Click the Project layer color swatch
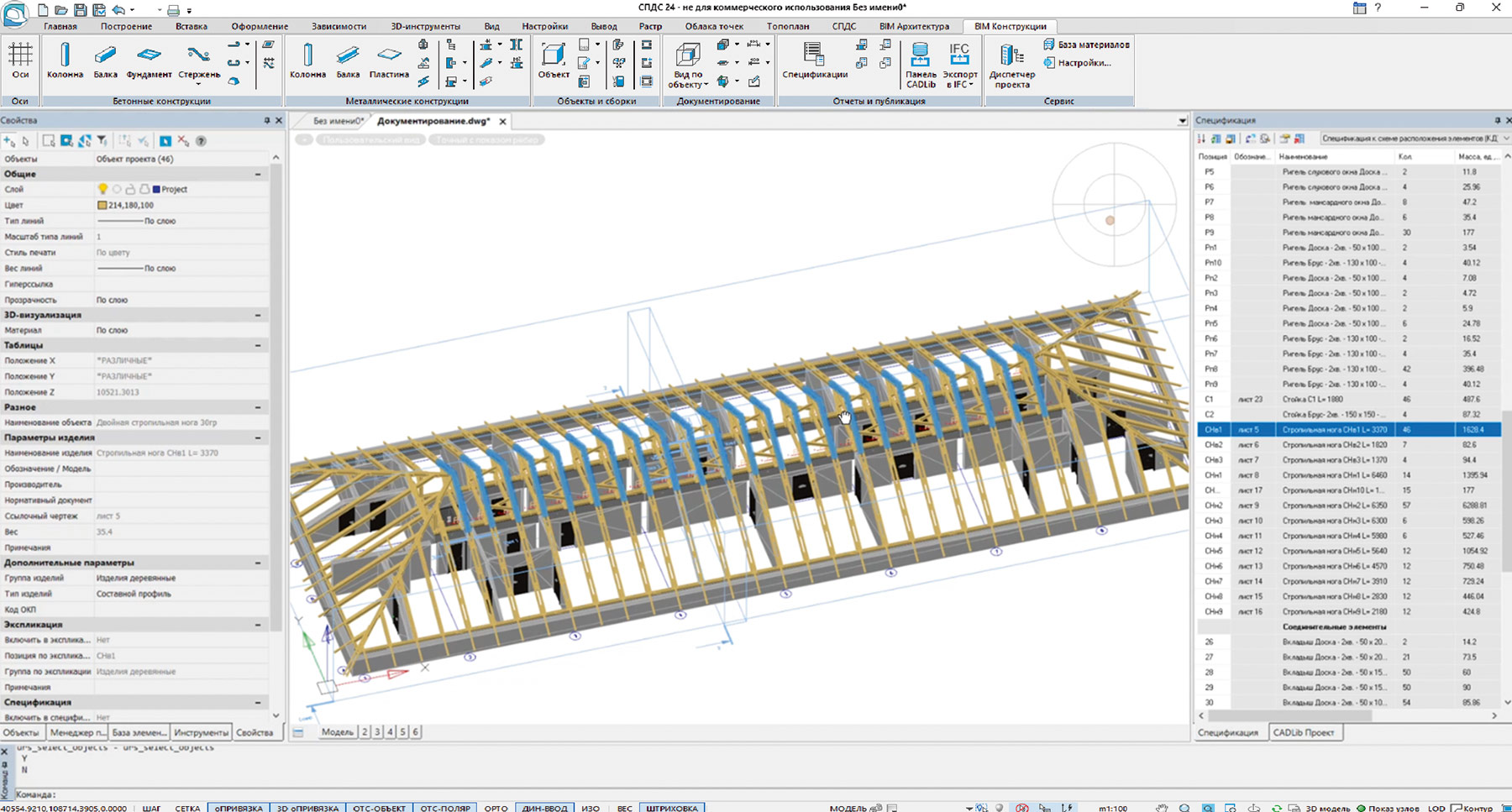The width and height of the screenshot is (1512, 812). 156,190
